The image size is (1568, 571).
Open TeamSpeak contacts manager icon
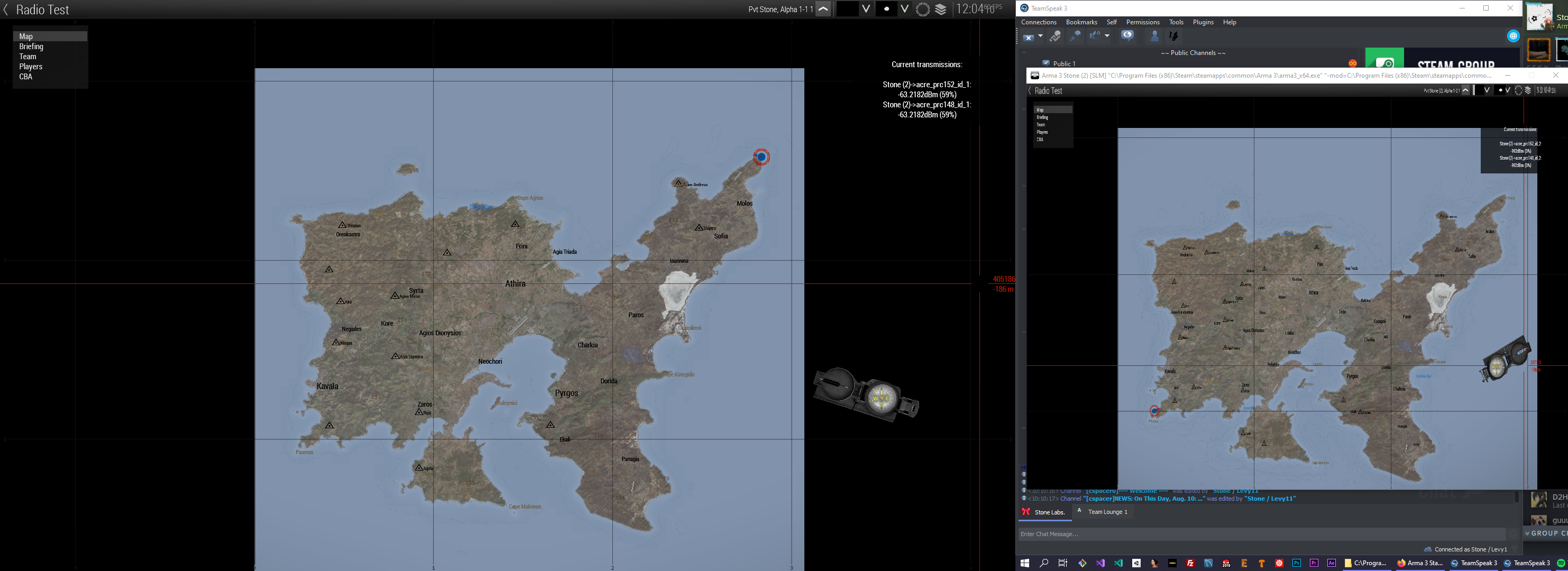(1154, 36)
